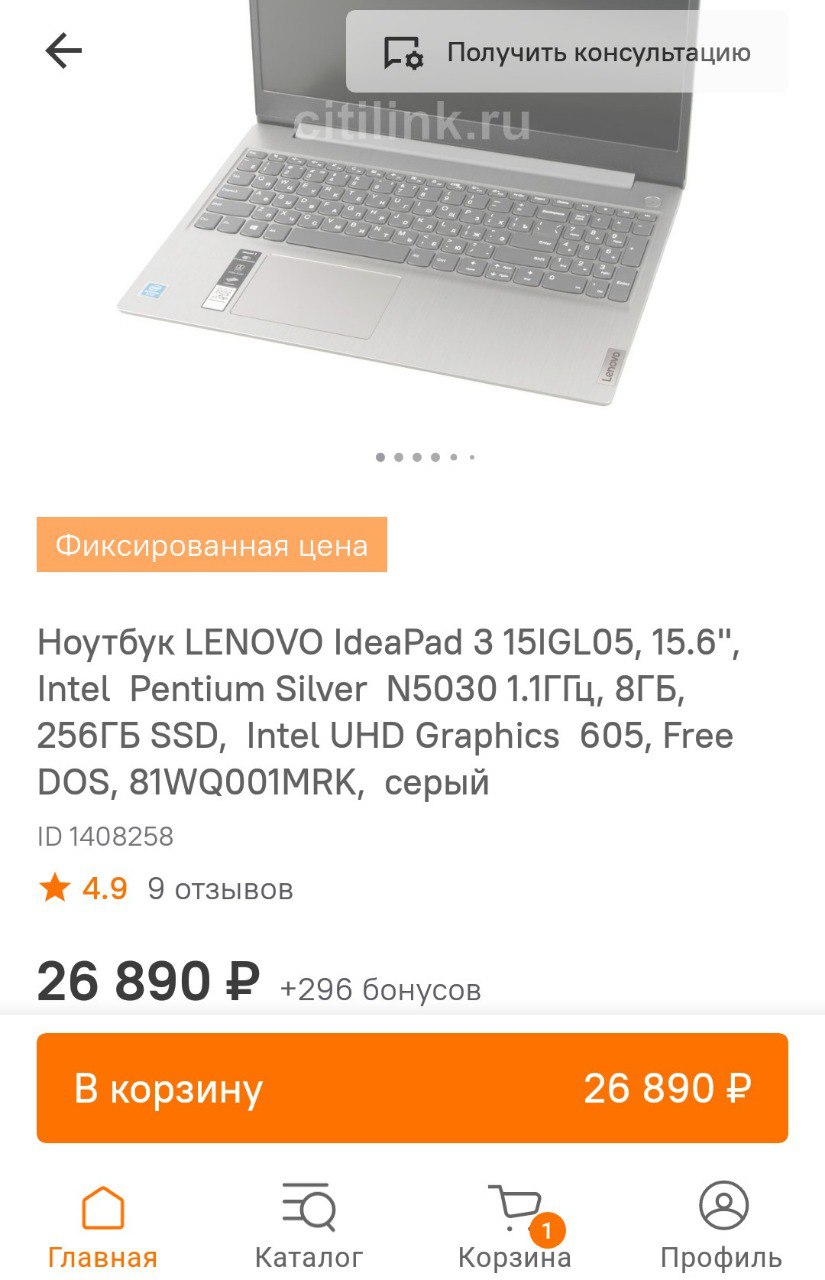Image resolution: width=825 pixels, height=1280 pixels.
Task: Tap the product title Ноутбук LENOVO IdeaPad
Action: [x=388, y=713]
